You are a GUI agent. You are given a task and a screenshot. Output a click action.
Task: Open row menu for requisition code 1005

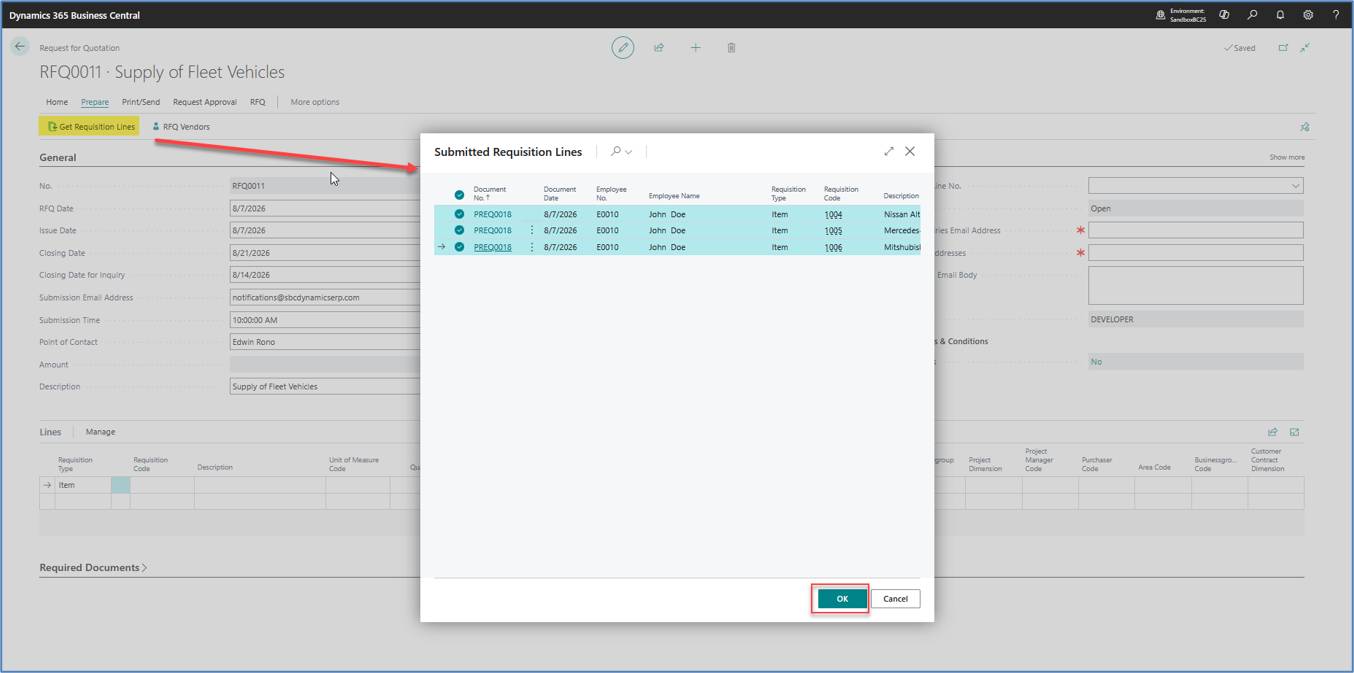point(532,230)
